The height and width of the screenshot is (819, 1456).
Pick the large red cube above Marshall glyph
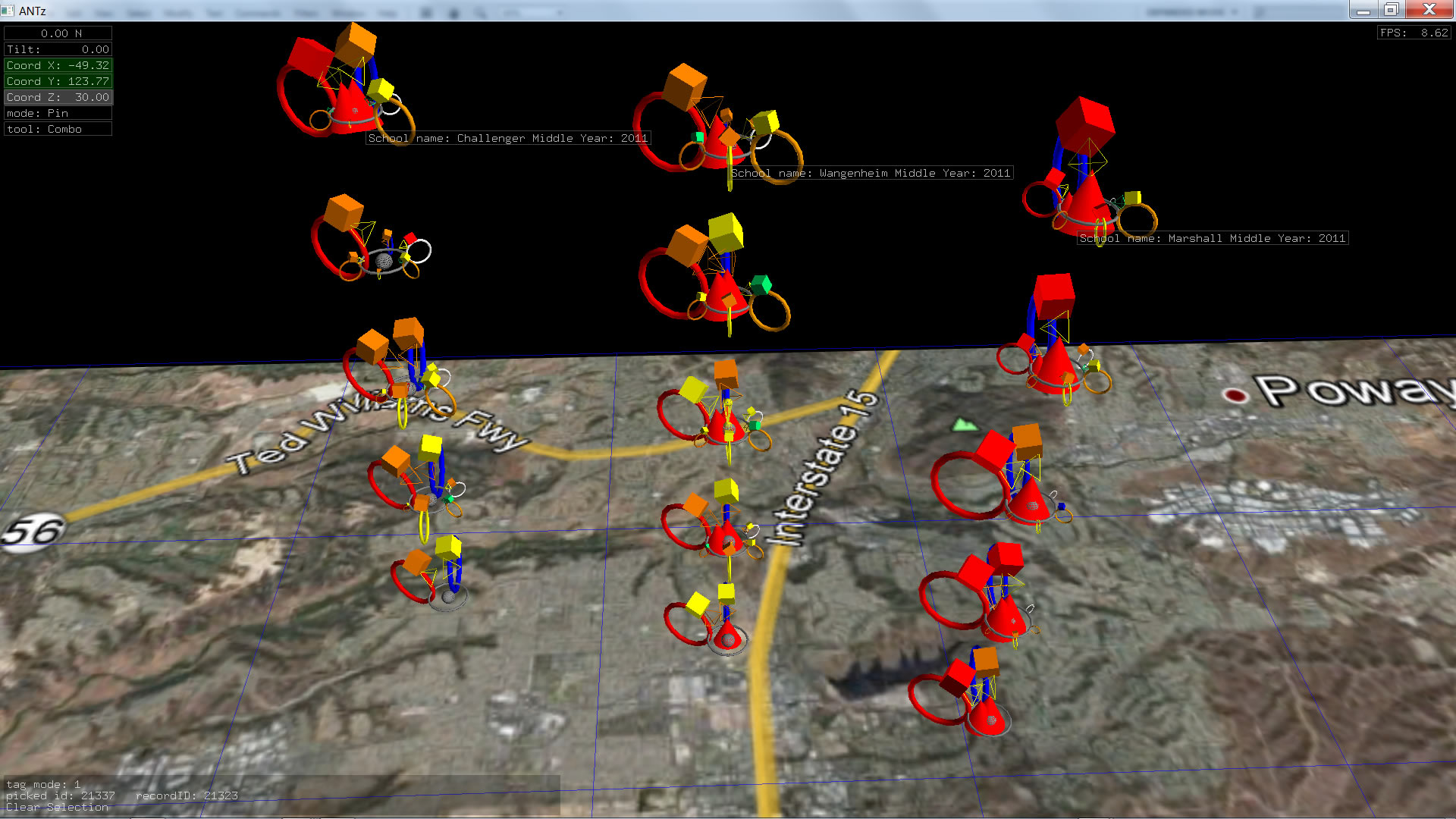(1085, 124)
